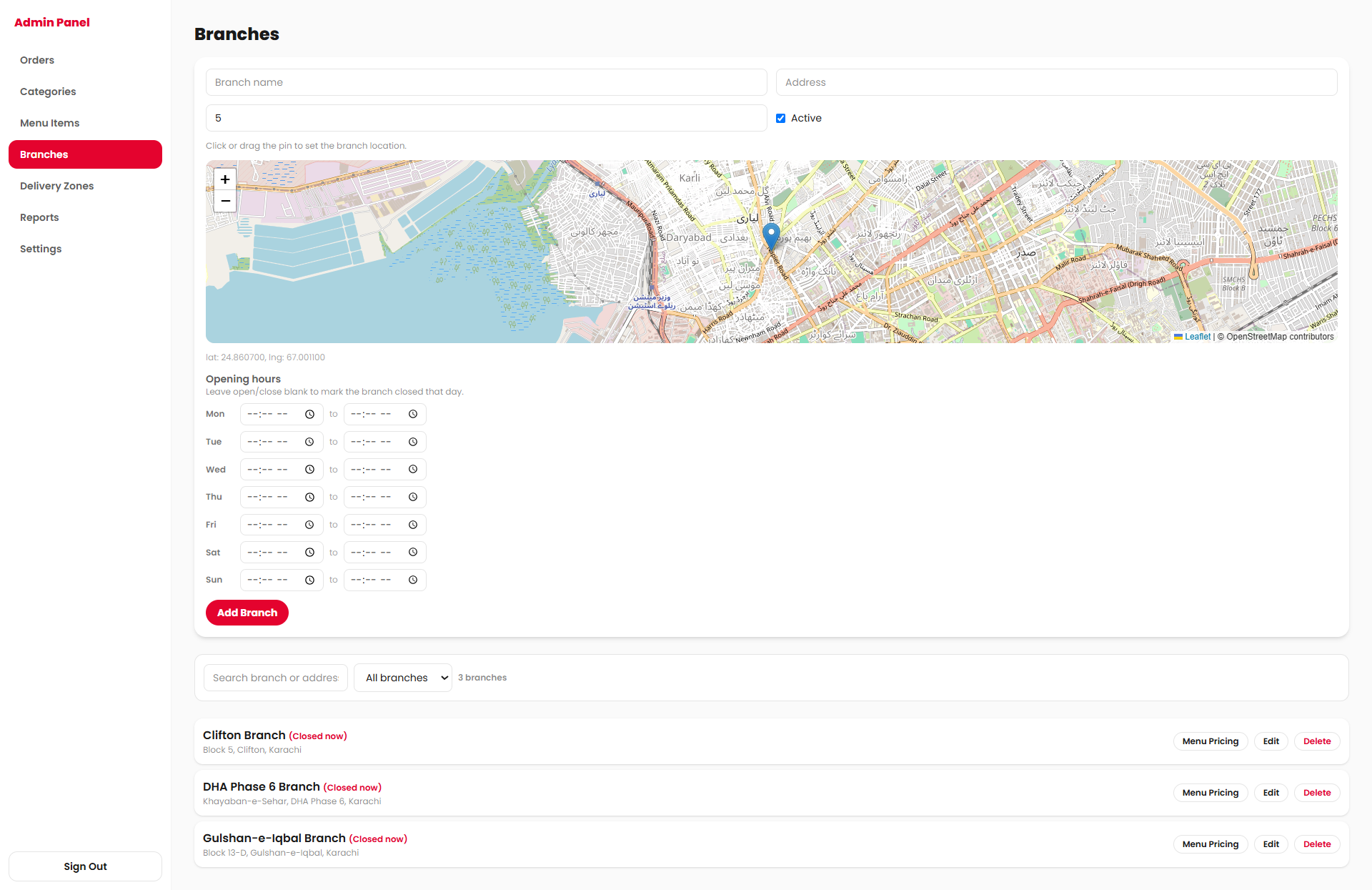Delete the DHA Phase 6 Branch
Image resolution: width=1372 pixels, height=890 pixels.
(1317, 793)
